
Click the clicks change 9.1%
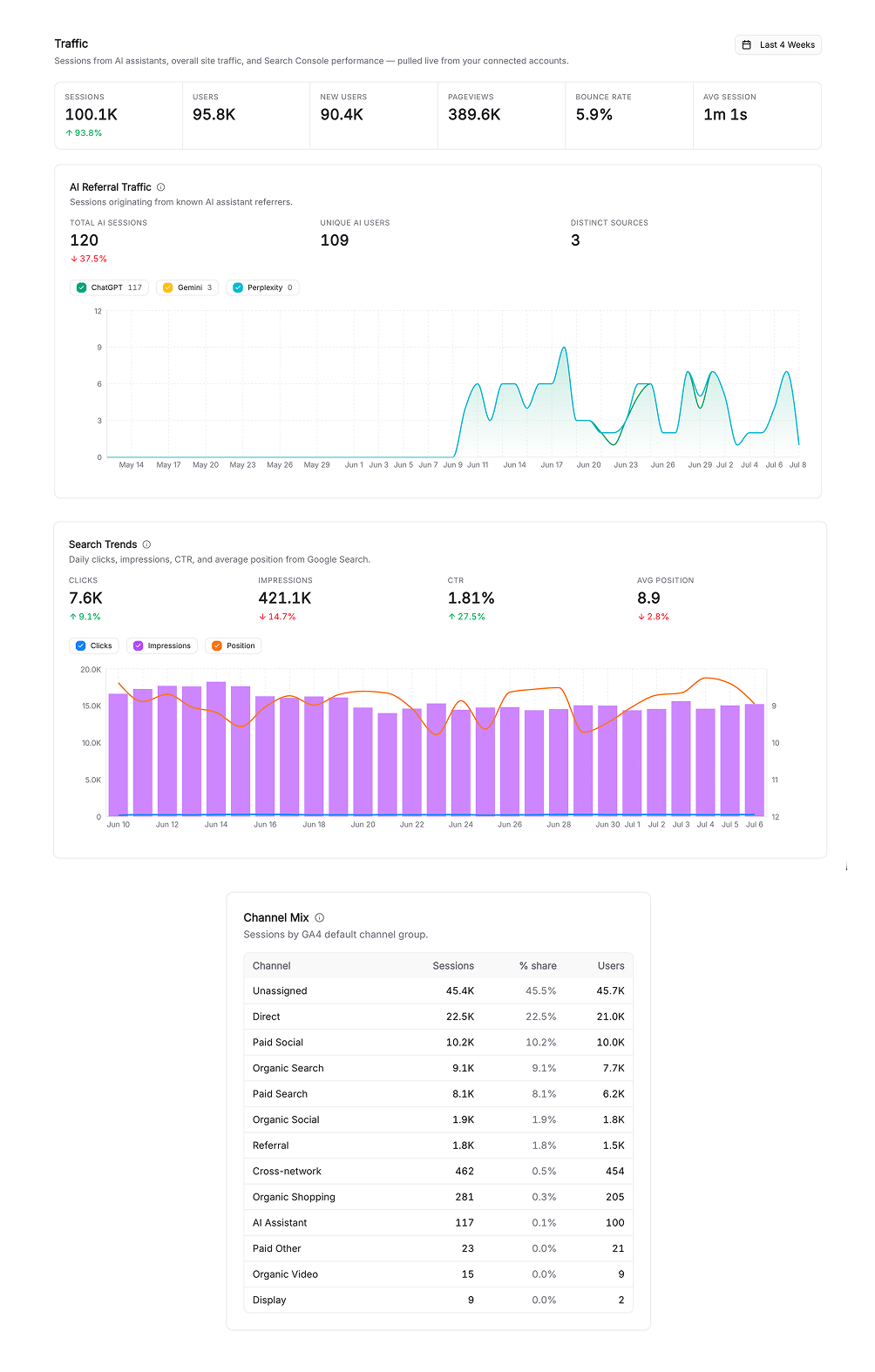[85, 617]
